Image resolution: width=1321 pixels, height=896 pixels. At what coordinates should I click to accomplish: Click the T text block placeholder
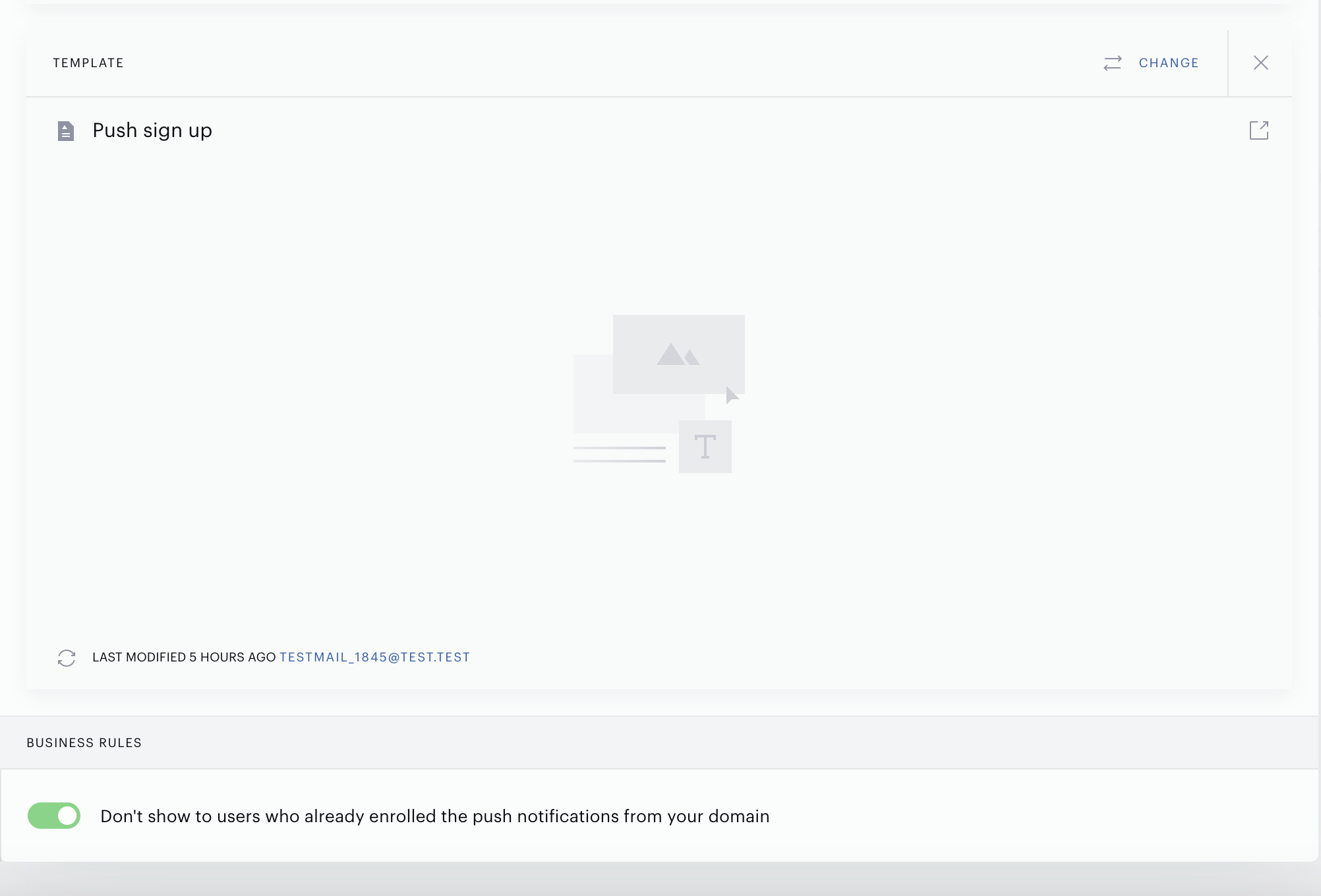pos(705,447)
